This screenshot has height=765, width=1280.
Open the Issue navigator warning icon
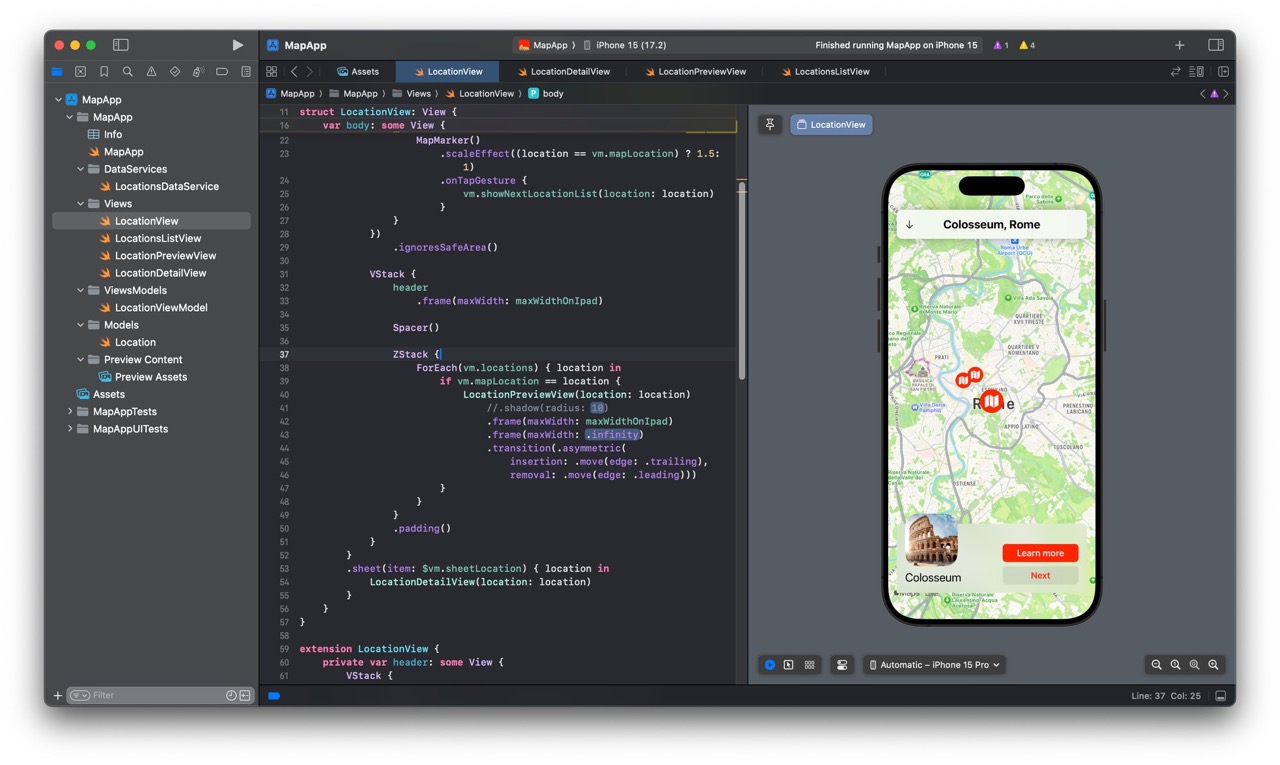click(x=151, y=72)
